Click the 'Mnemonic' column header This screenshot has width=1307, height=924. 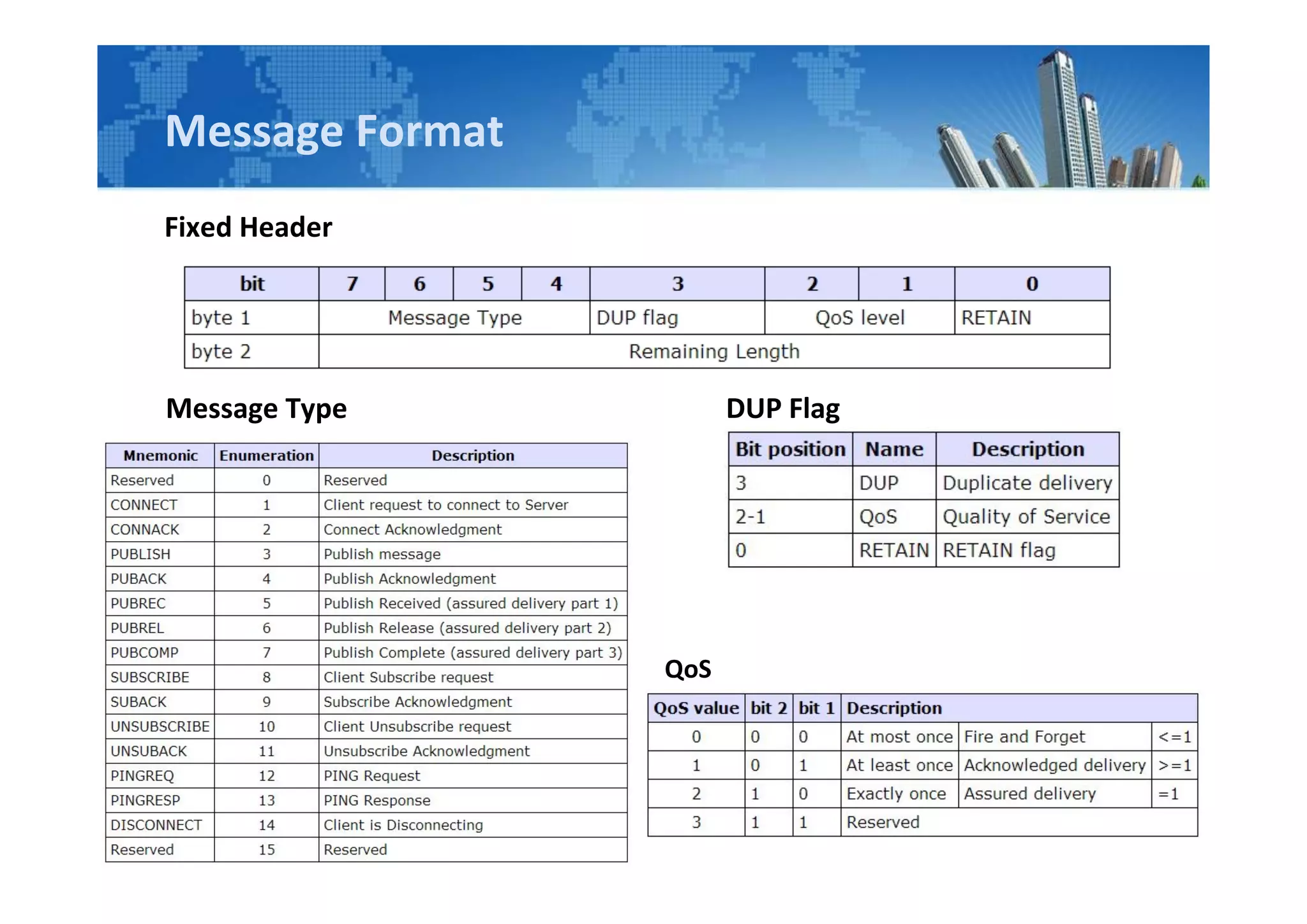(x=160, y=456)
